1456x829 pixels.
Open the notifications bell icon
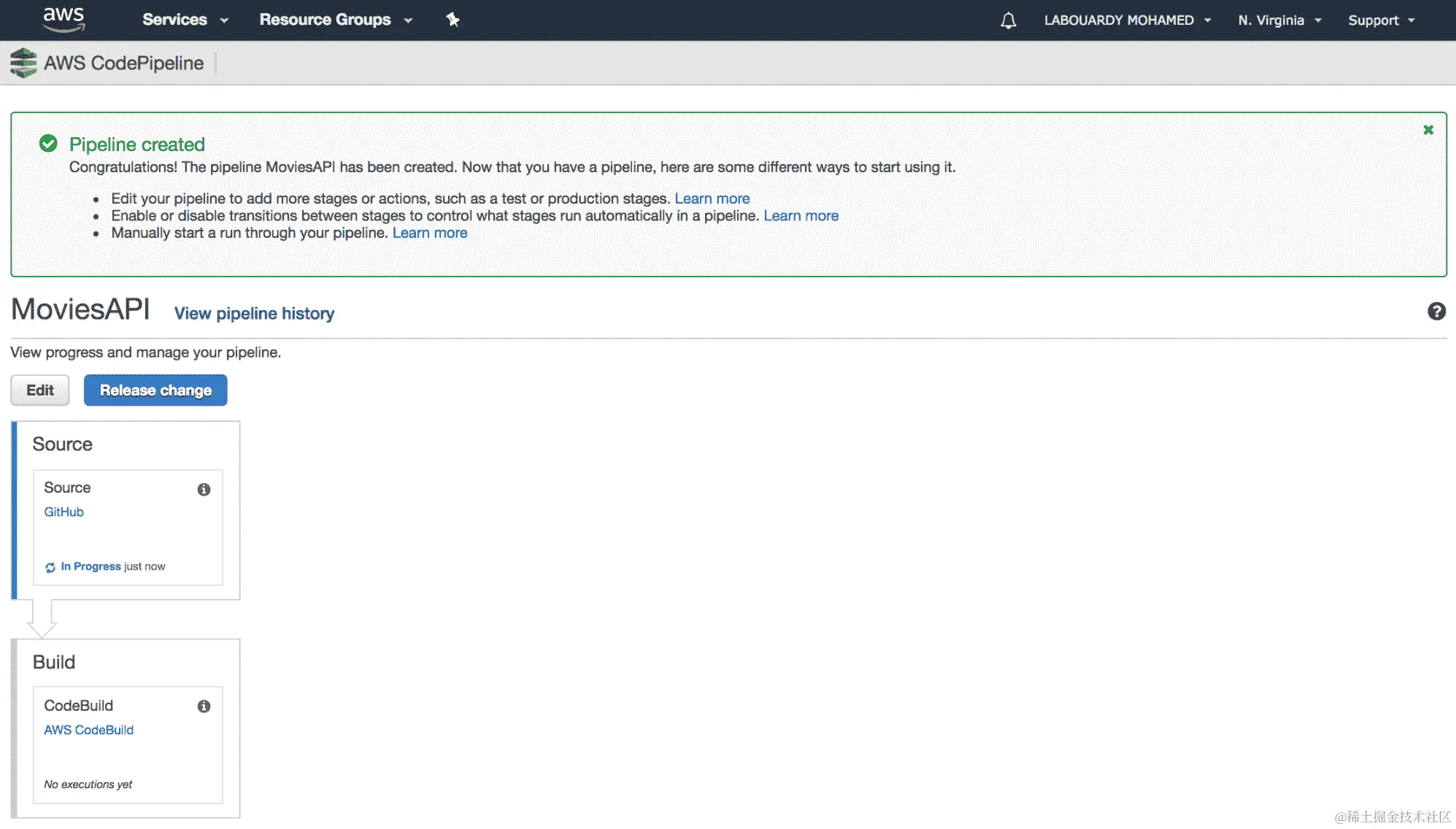1008,20
